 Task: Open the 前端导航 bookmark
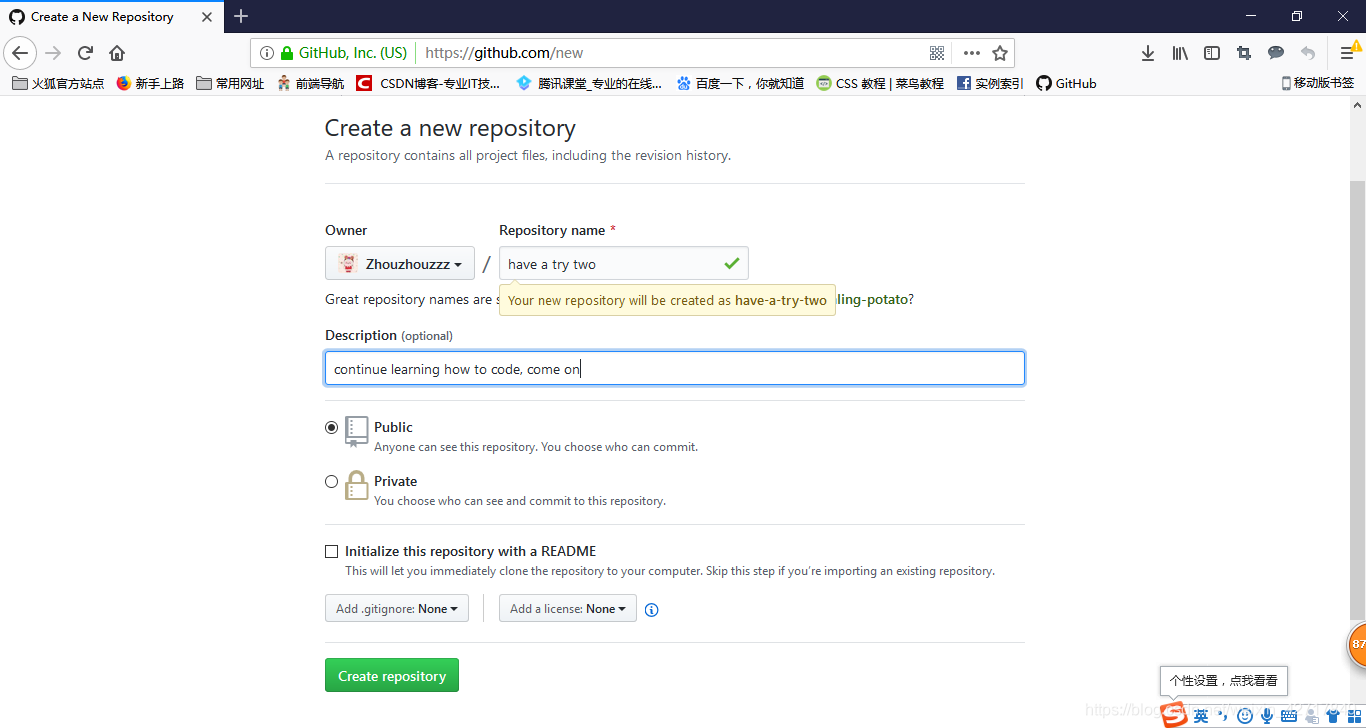[x=310, y=83]
